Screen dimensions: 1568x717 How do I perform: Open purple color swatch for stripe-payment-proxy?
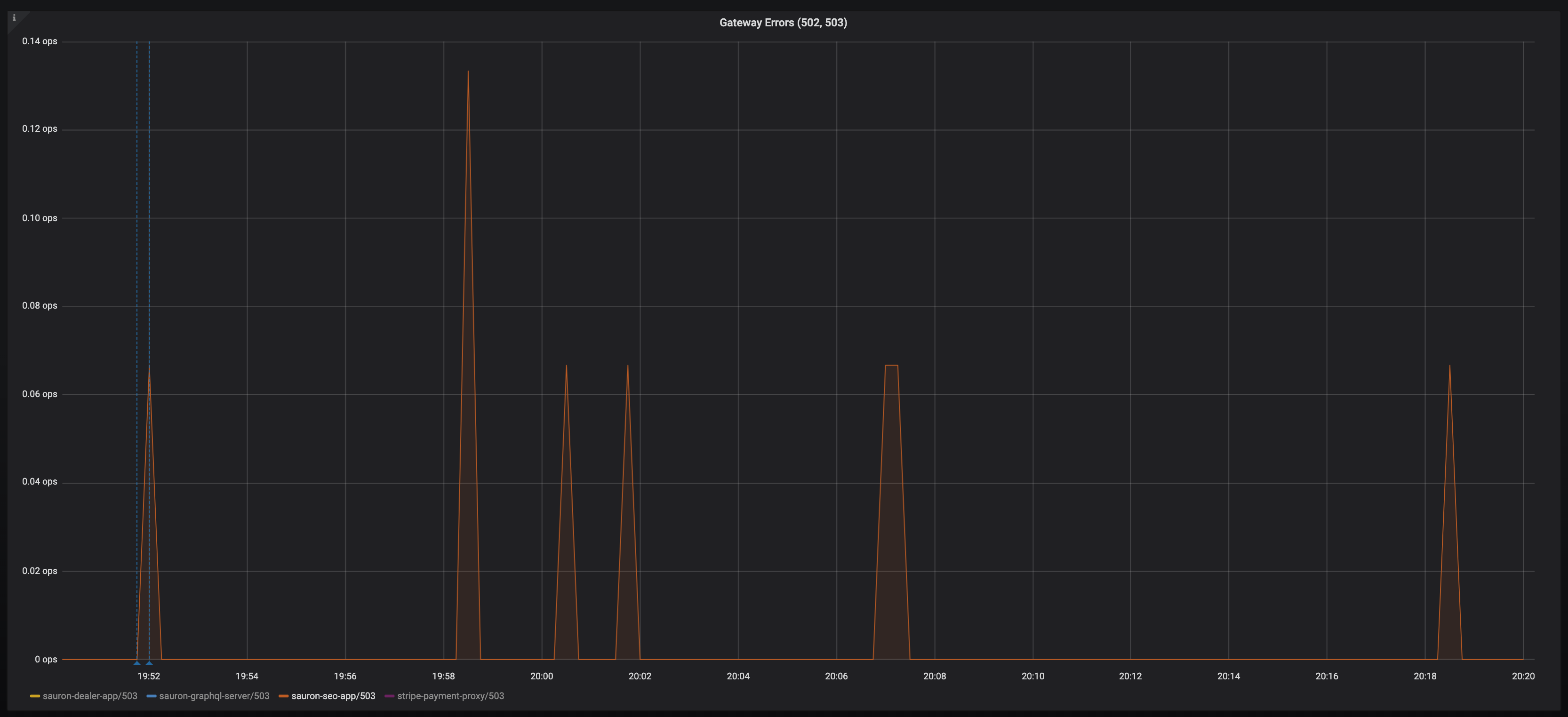click(390, 696)
